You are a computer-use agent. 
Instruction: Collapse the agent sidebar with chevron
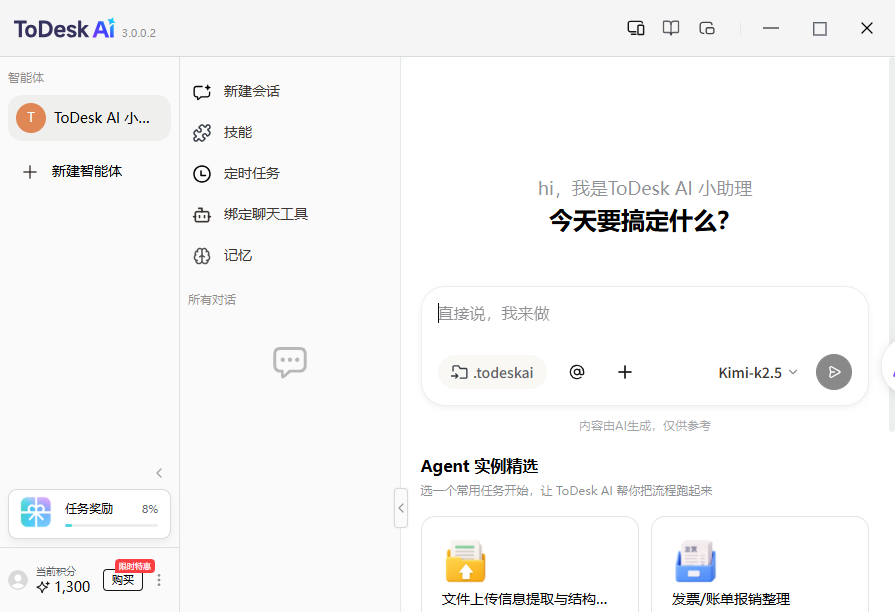(x=159, y=473)
